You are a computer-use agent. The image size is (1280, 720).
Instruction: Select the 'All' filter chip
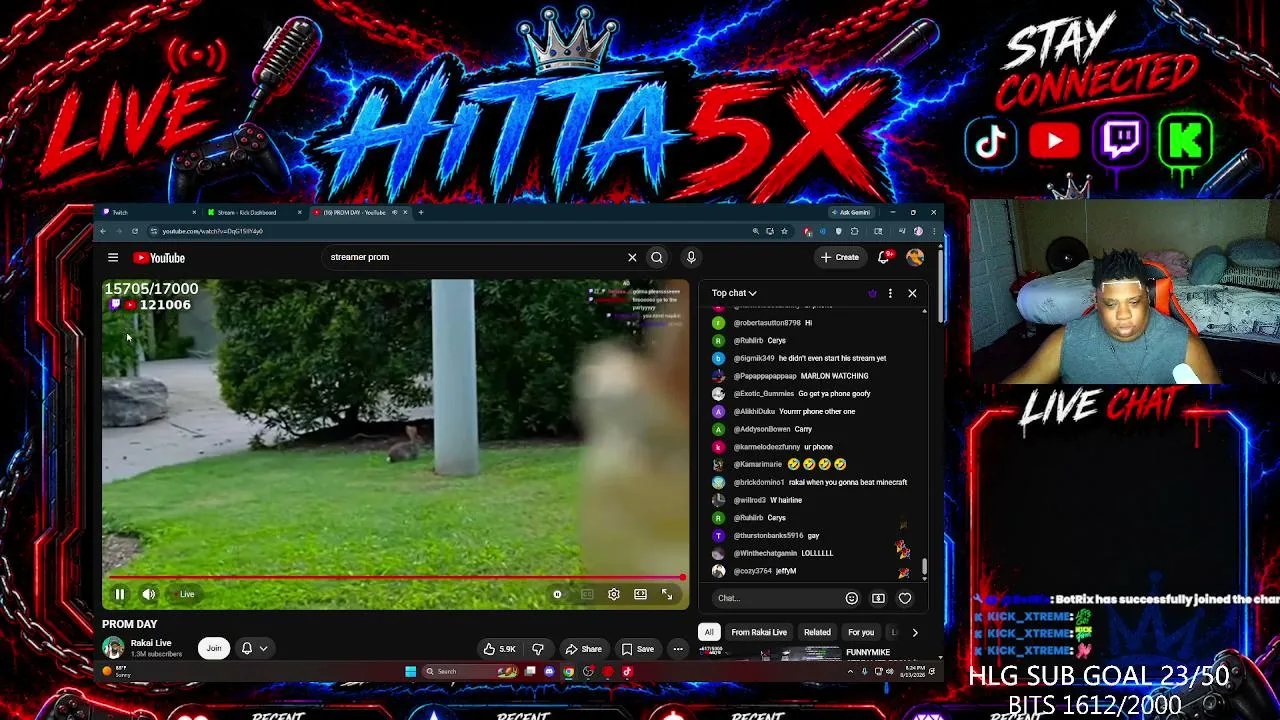pos(709,632)
